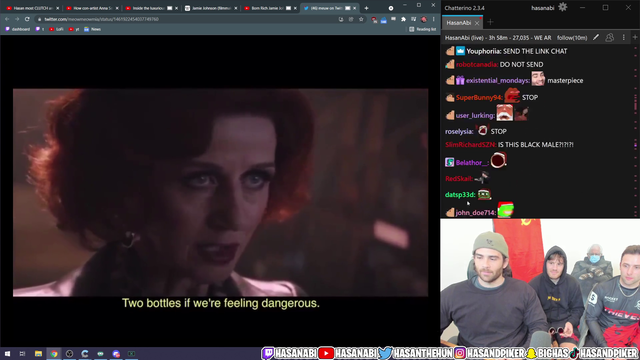Viewport: 640px width, 360px height.
Task: Click username Belathor__ in chat
Action: click(x=472, y=162)
